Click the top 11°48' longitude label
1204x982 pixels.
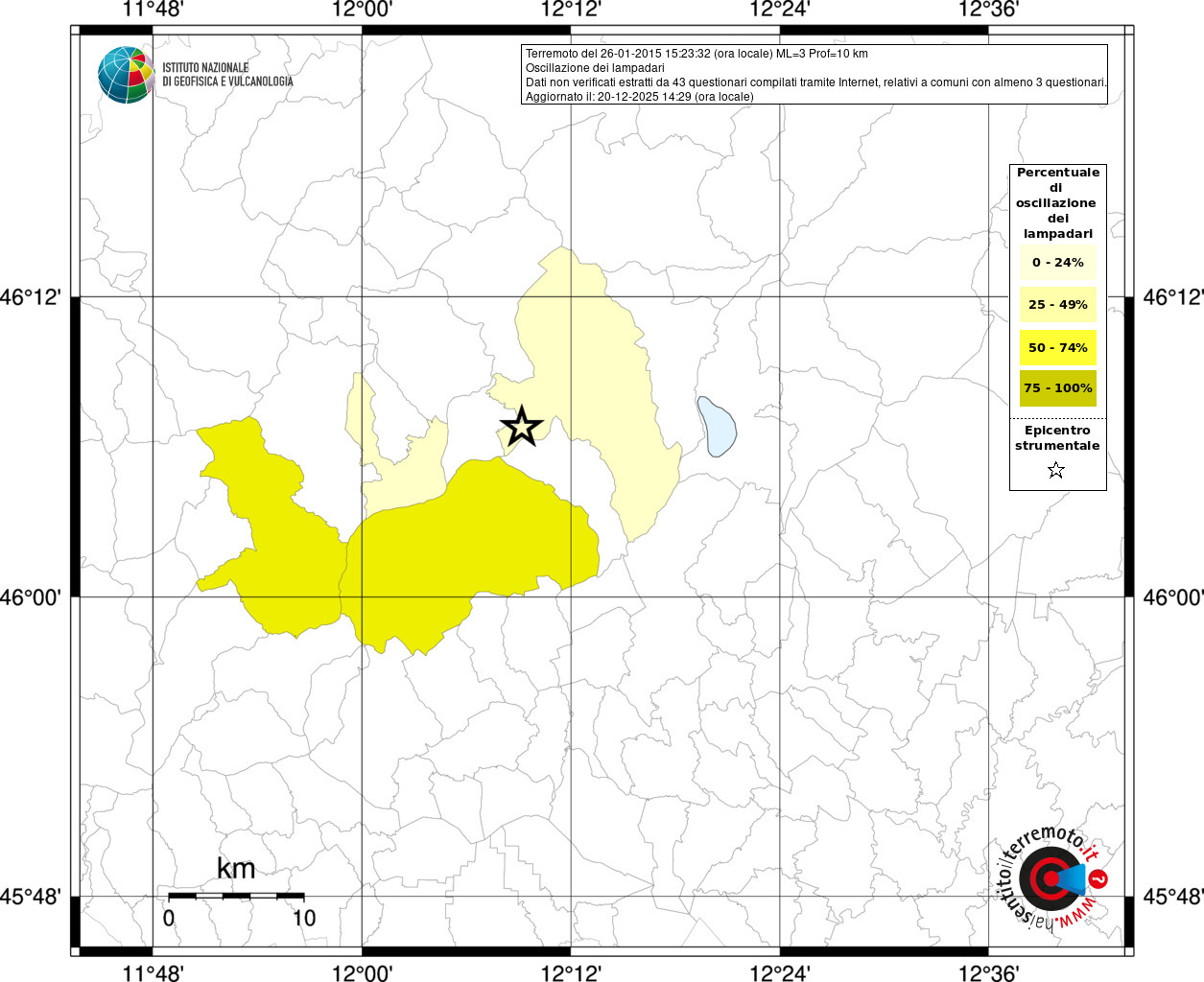pyautogui.click(x=153, y=10)
